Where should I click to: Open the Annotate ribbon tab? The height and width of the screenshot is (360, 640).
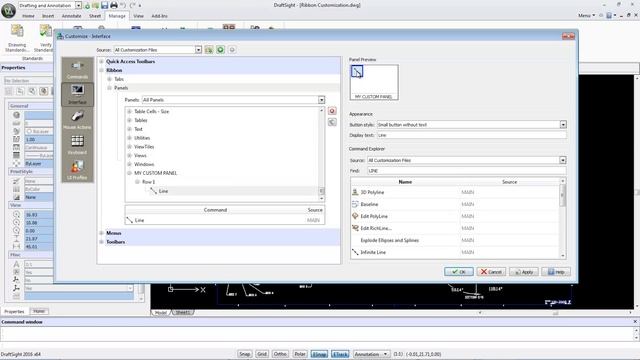tap(71, 16)
